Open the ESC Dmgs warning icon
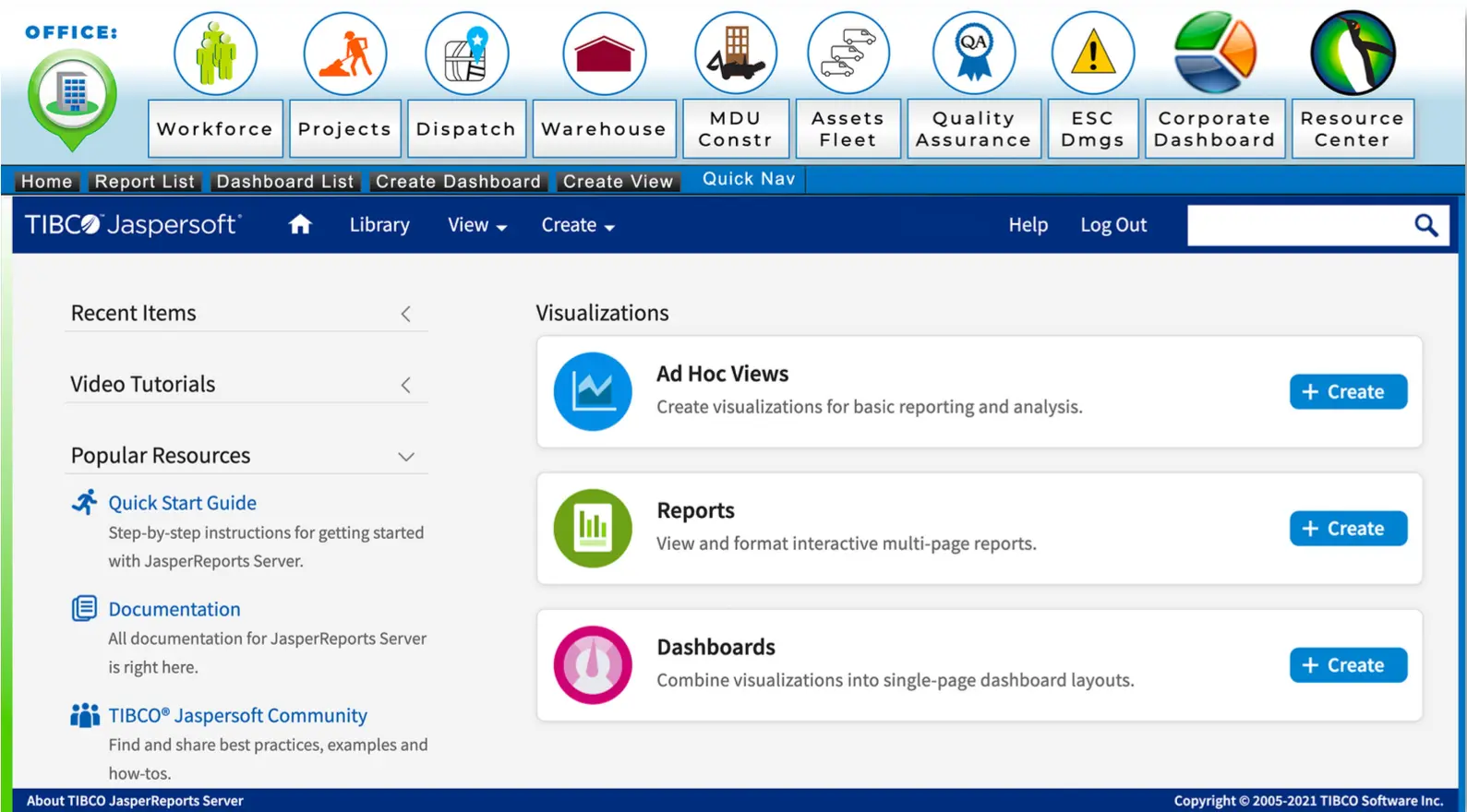The height and width of the screenshot is (812, 1467). [1092, 54]
